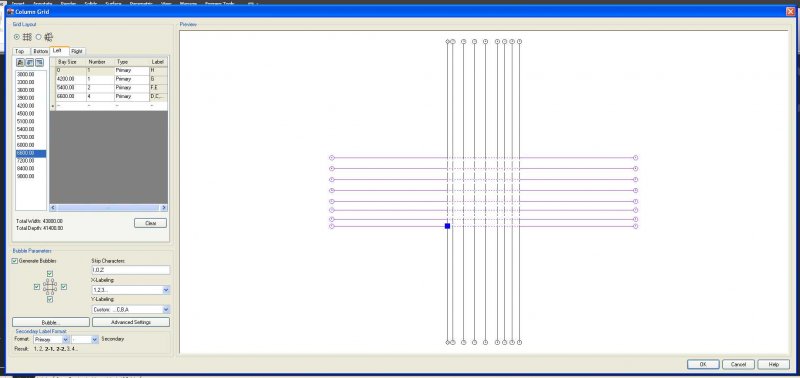Click the first bay size list tool icon

20,62
